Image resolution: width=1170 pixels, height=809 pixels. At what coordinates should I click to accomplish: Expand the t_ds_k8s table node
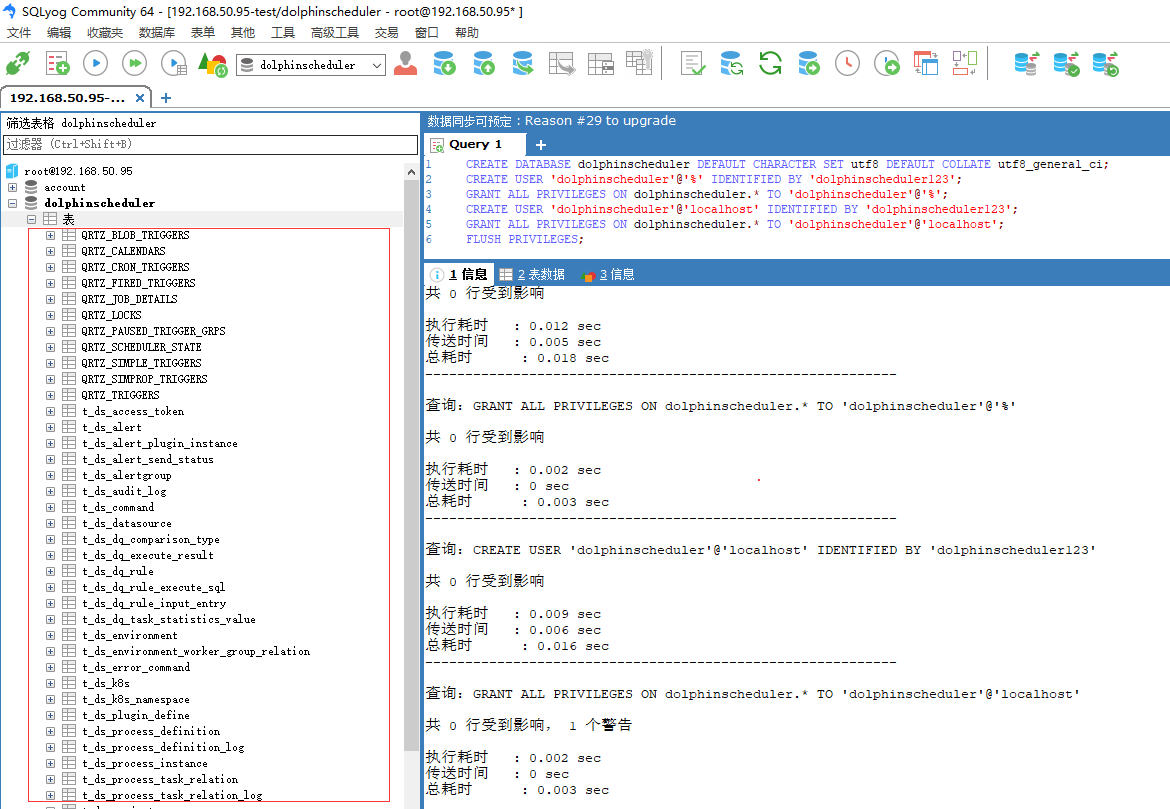pos(50,683)
